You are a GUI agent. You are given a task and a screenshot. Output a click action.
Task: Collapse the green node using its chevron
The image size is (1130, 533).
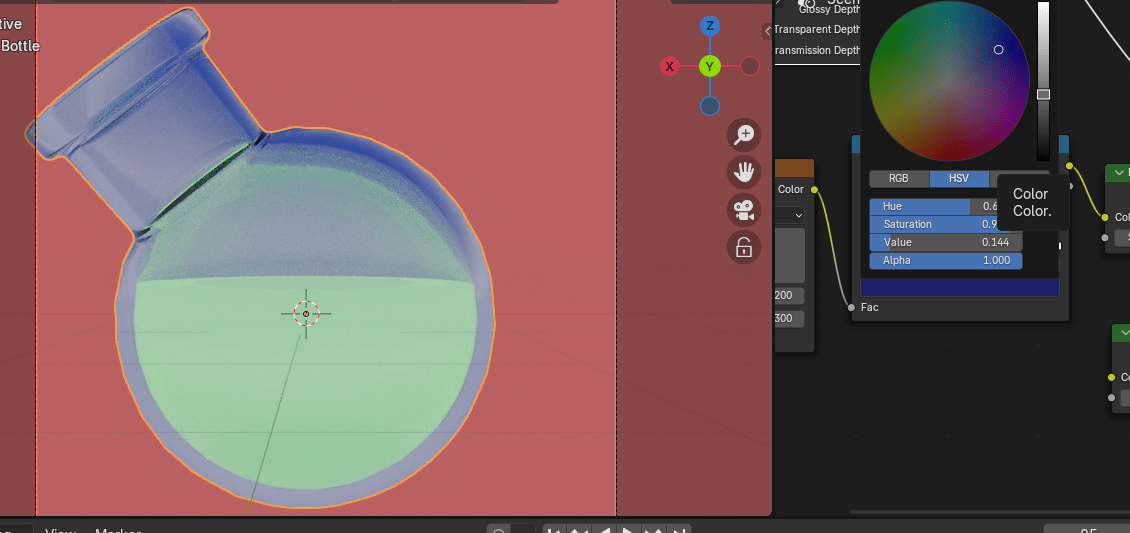pos(1118,173)
